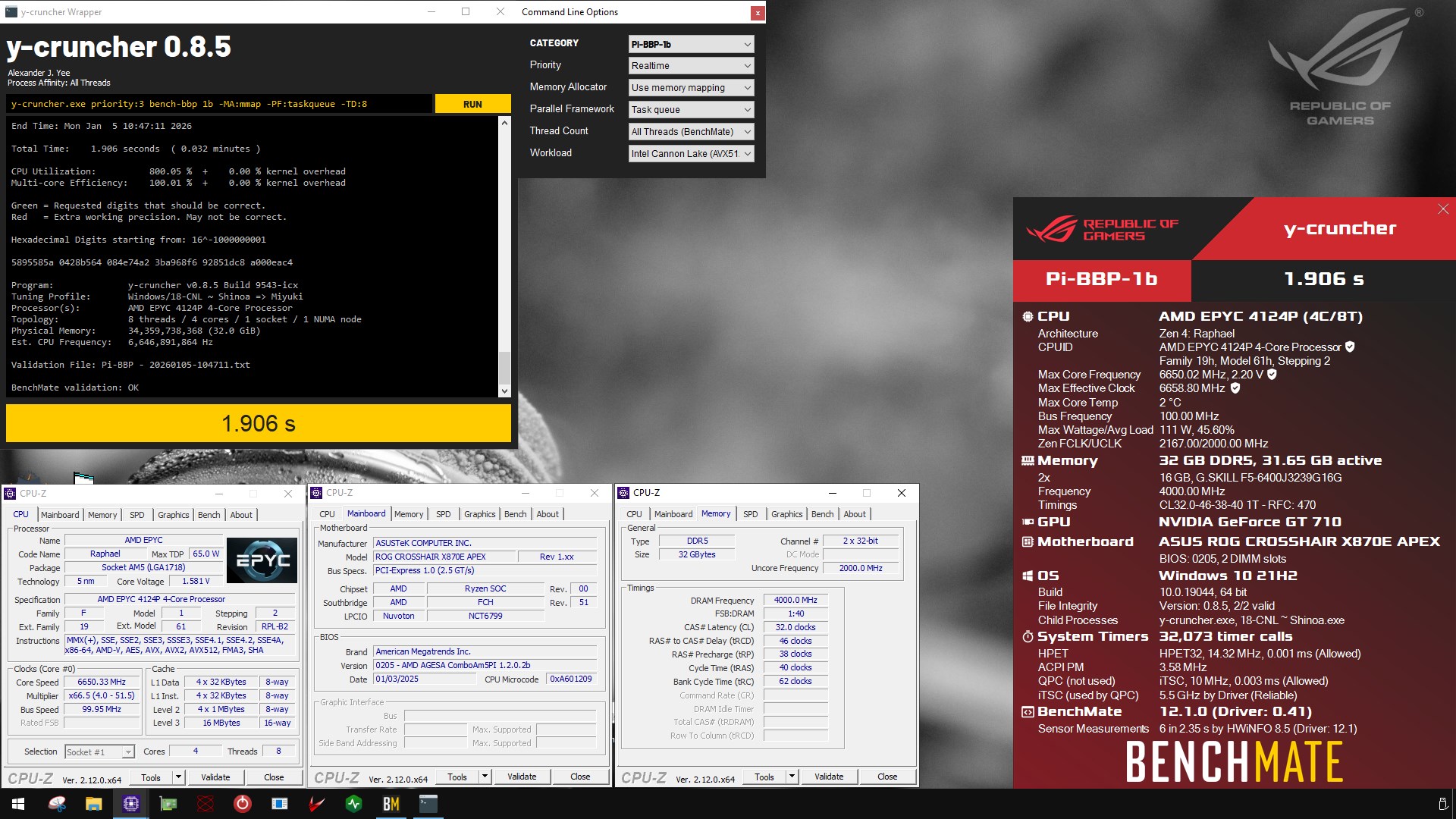The height and width of the screenshot is (819, 1456).
Task: Click Tools button in Memory CPU-Z window
Action: pos(764,777)
